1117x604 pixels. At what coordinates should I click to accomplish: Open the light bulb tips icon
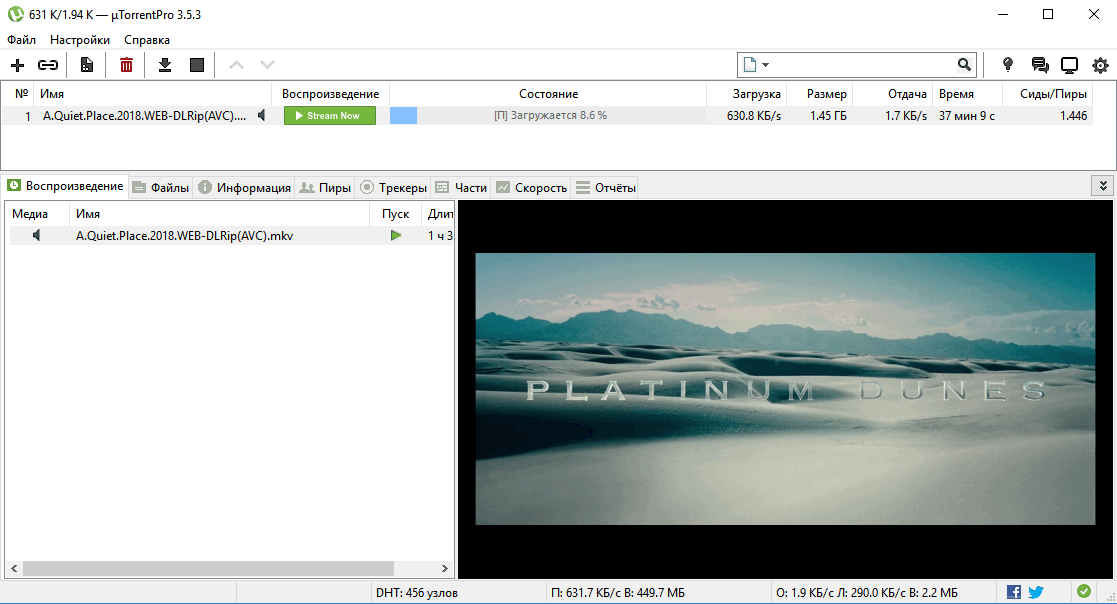point(1007,65)
